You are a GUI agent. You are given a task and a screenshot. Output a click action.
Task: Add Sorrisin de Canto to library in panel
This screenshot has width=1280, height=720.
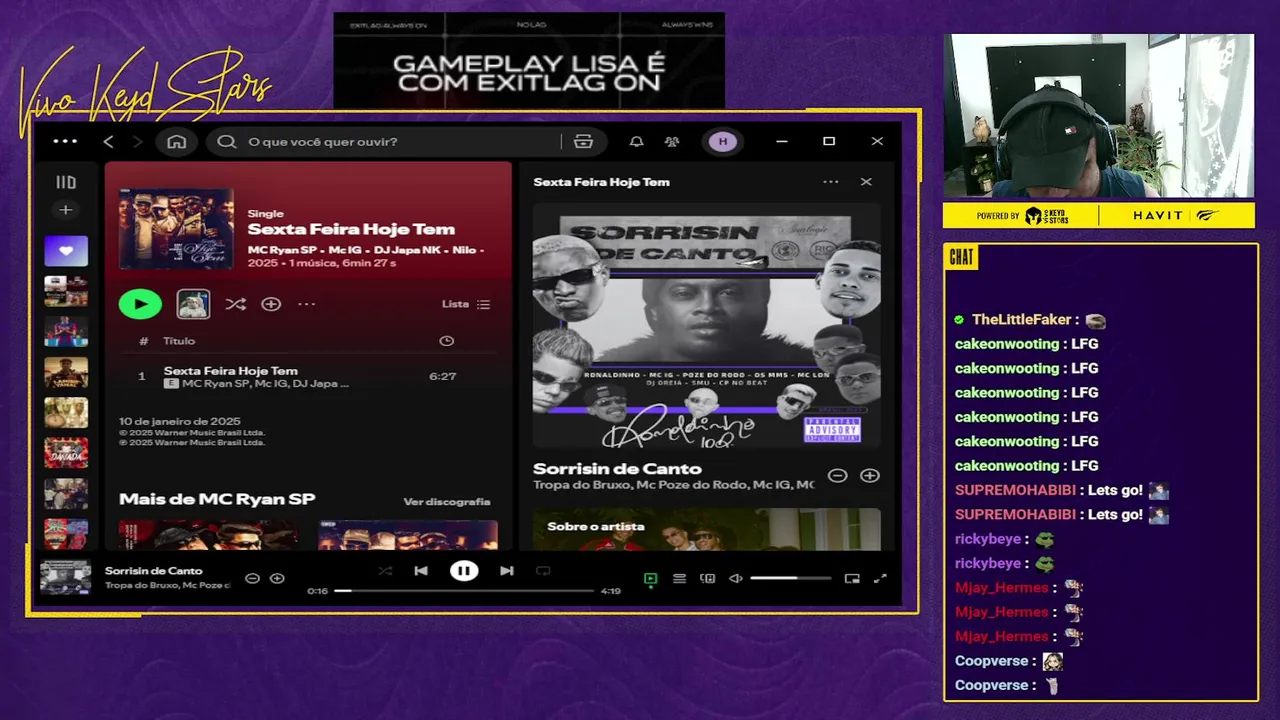click(x=870, y=476)
